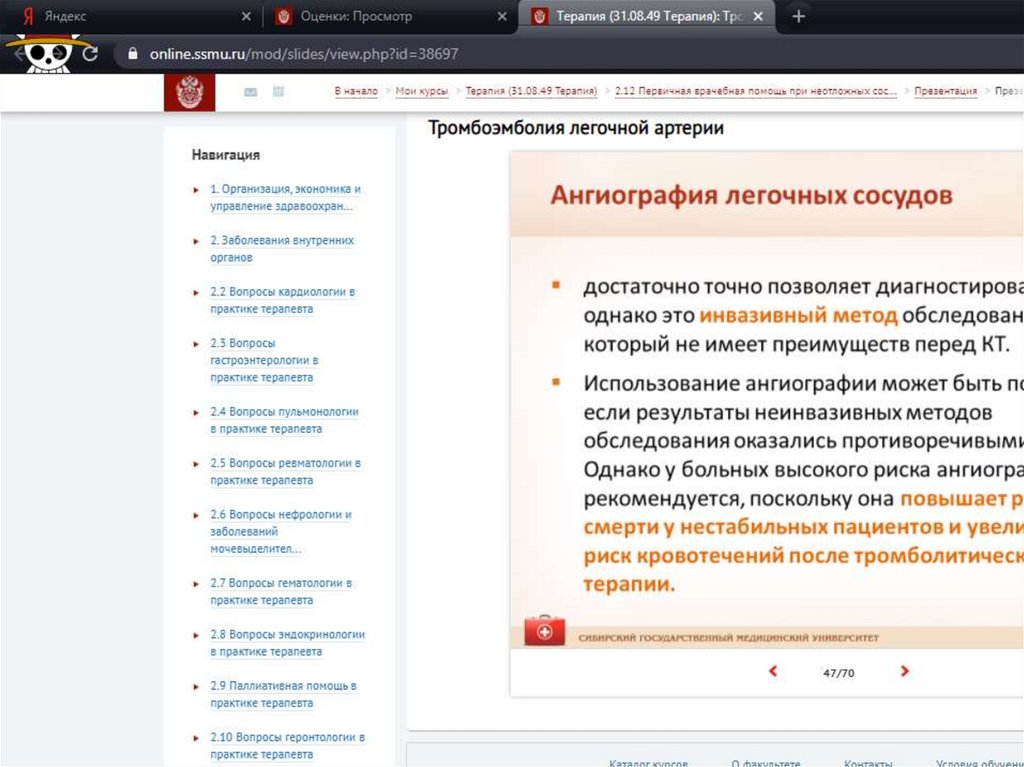This screenshot has width=1024, height=767.
Task: Open the messages envelope icon
Action: point(250,92)
